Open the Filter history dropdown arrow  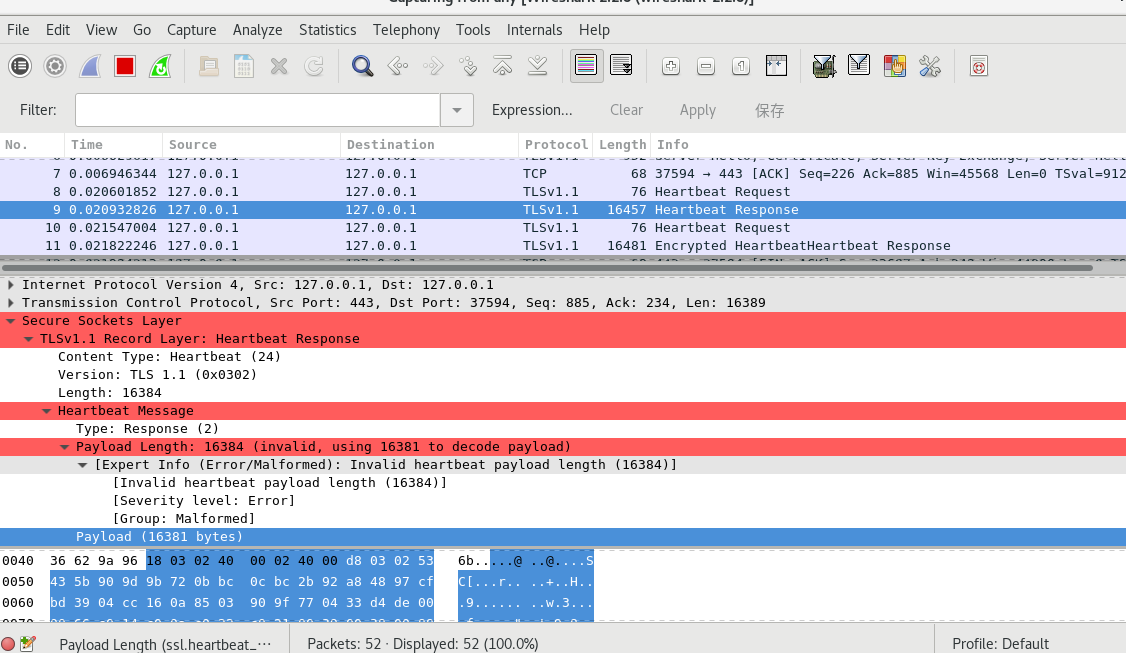[457, 110]
